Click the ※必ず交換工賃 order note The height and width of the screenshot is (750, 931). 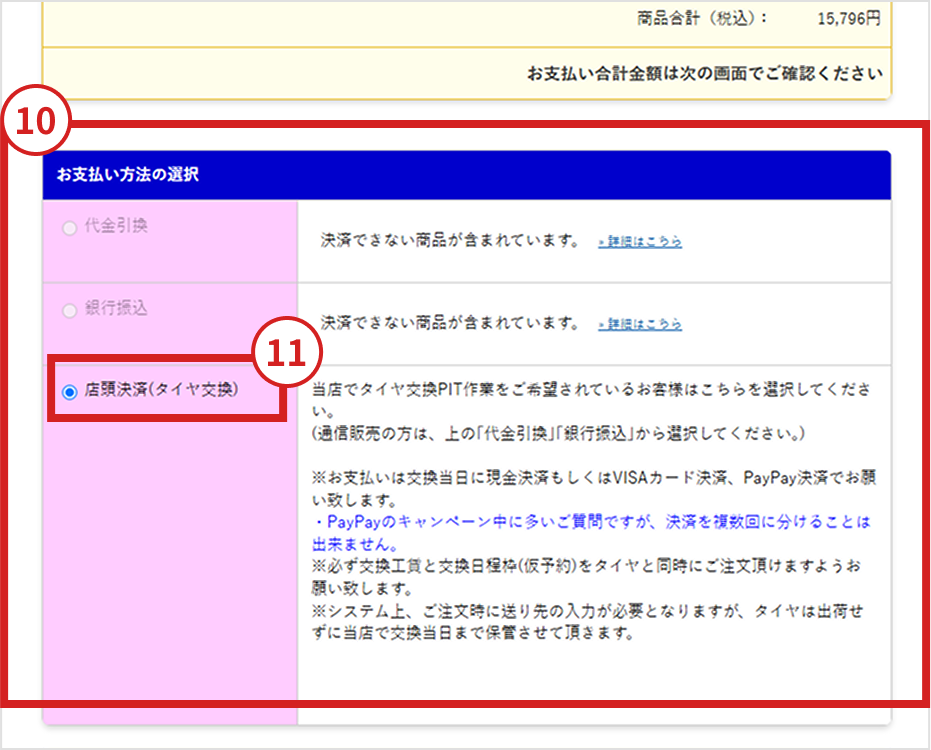[x=590, y=567]
